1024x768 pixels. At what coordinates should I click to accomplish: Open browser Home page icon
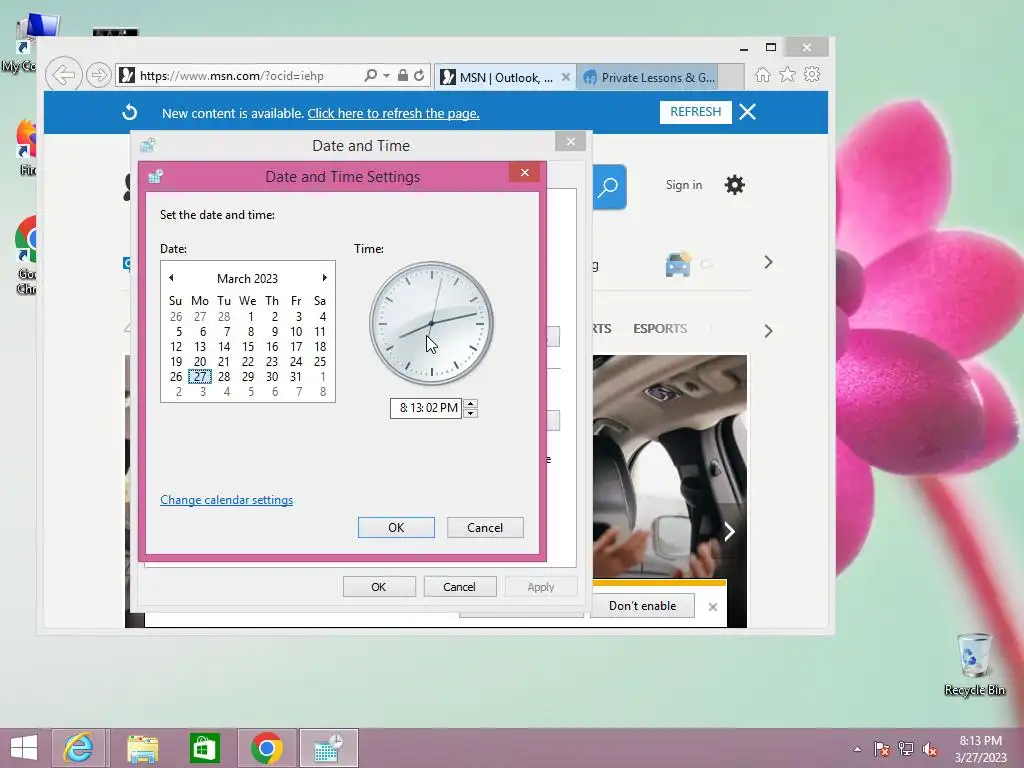(x=762, y=75)
